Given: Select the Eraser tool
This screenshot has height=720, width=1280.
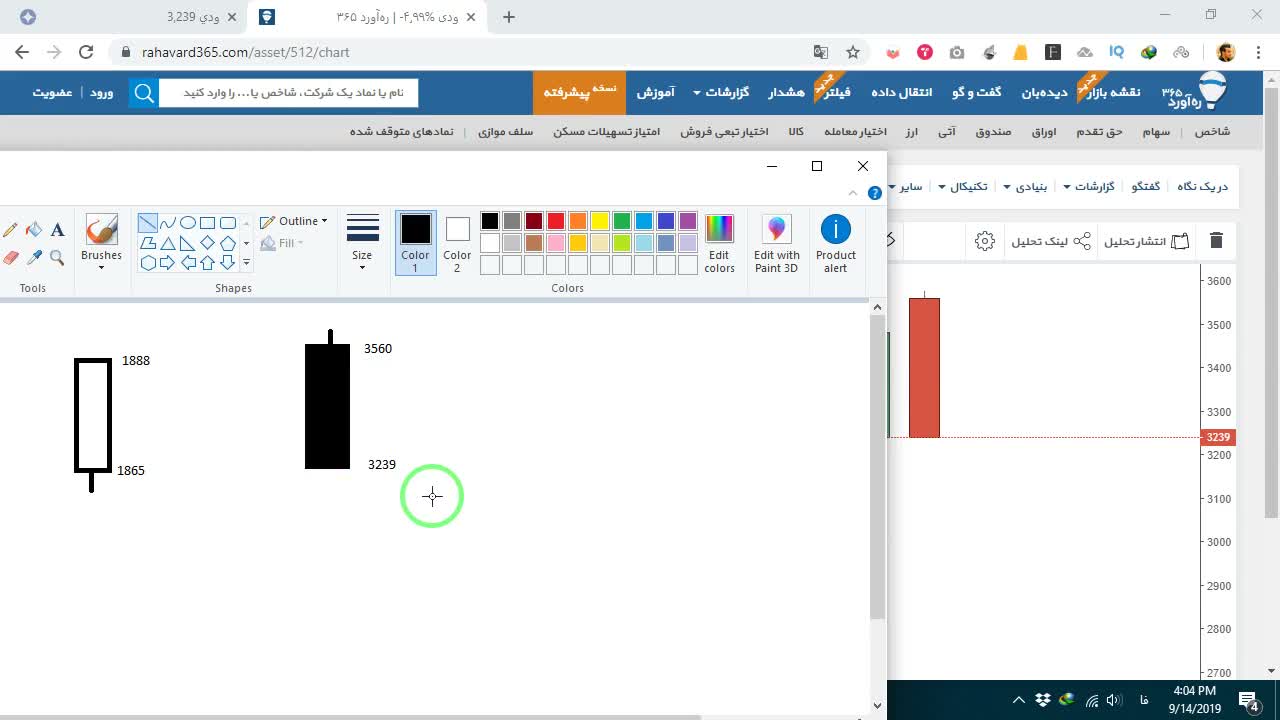Looking at the screenshot, I should click(x=11, y=257).
